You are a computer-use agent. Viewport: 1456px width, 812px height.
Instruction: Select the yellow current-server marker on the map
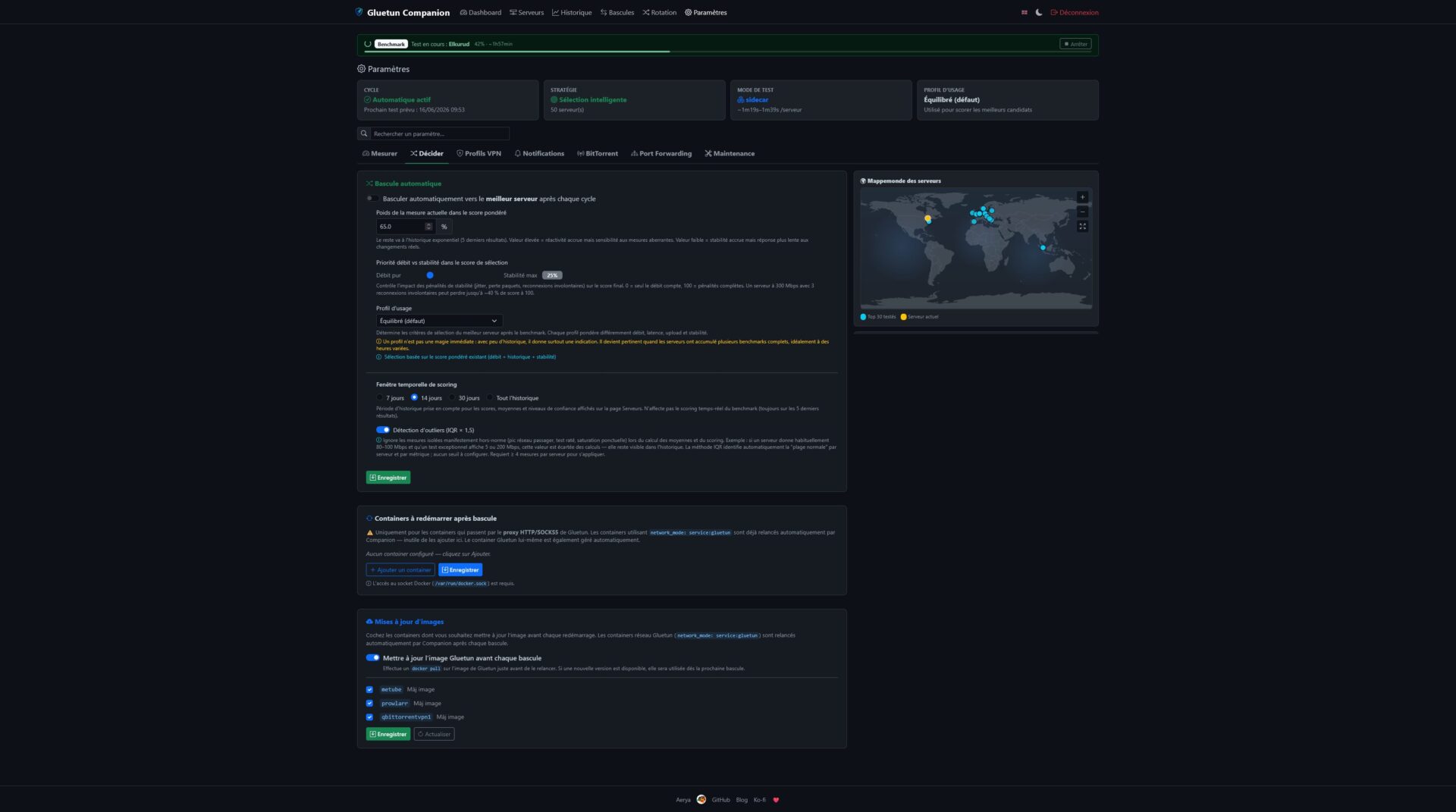(x=927, y=218)
